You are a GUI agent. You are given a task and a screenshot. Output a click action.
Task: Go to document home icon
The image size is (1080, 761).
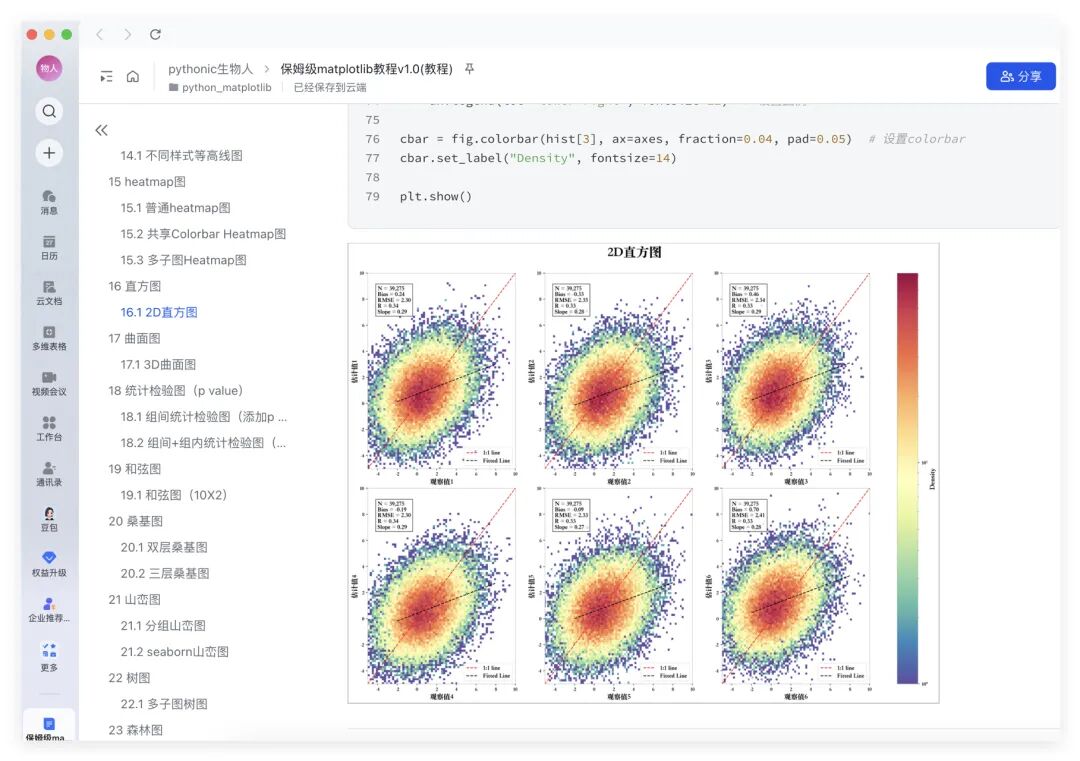133,76
